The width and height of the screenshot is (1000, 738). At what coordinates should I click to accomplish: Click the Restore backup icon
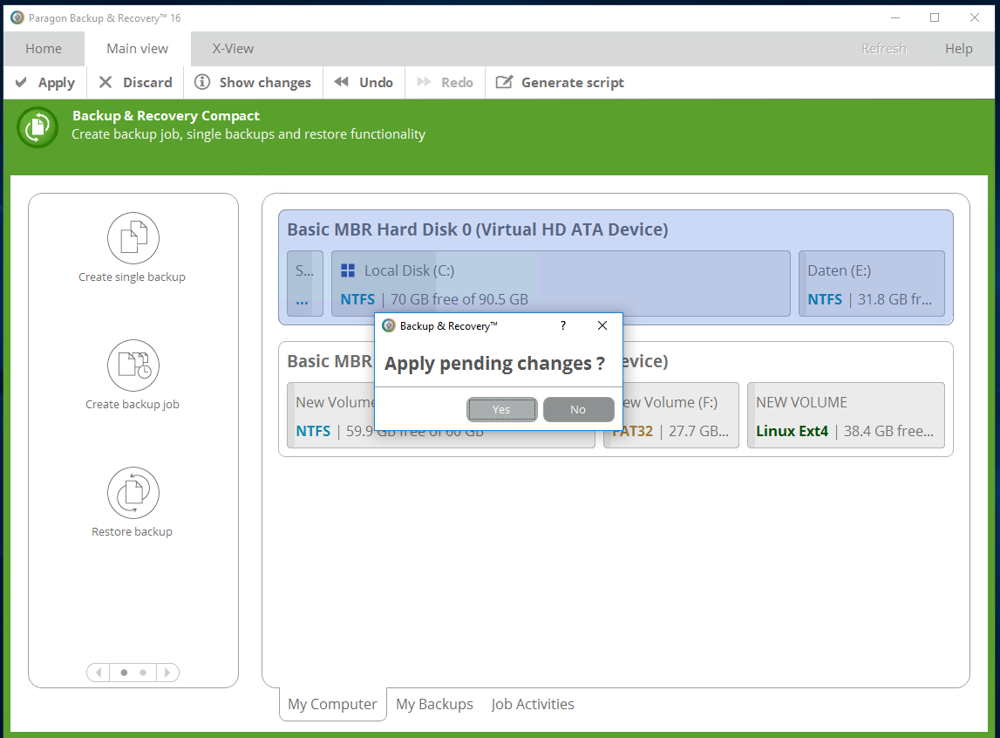(132, 493)
